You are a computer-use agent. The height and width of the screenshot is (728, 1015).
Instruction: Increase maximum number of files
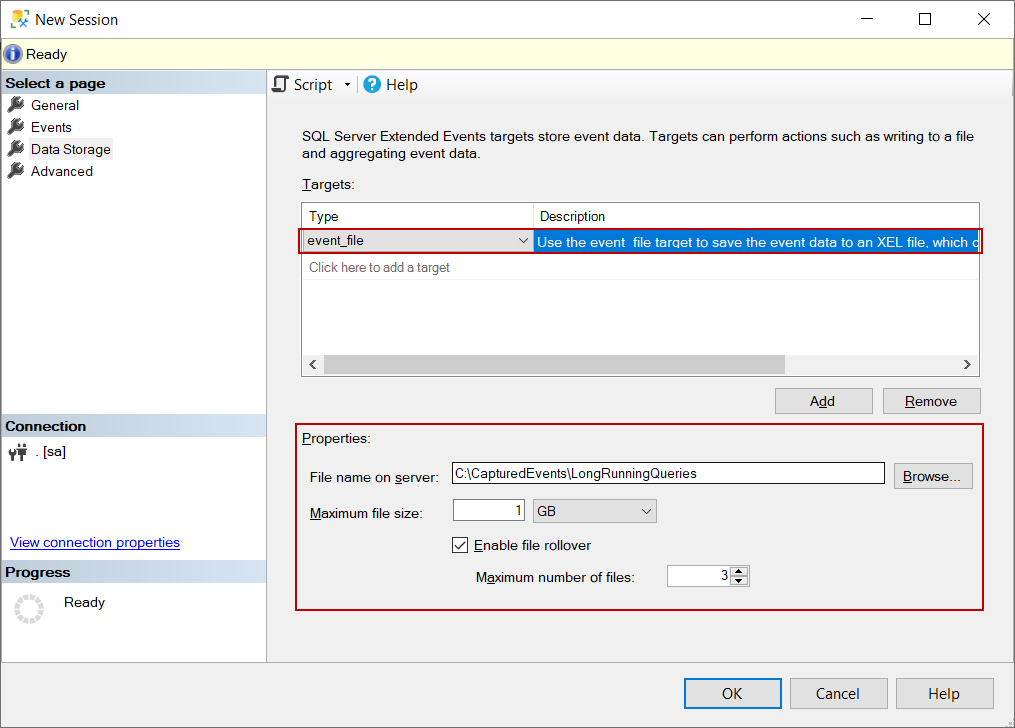click(x=739, y=571)
